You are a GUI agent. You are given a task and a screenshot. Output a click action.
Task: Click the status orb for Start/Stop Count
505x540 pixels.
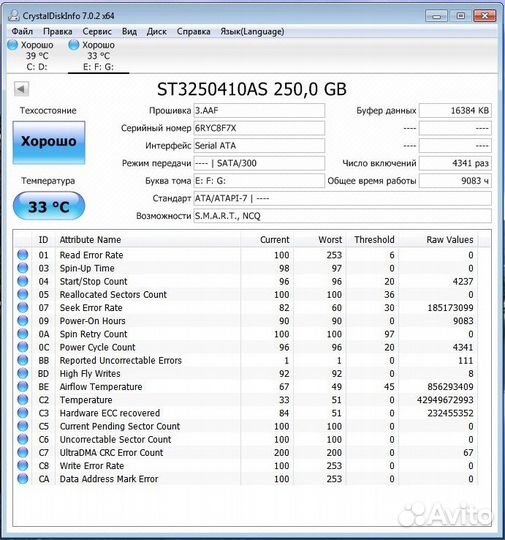tap(23, 281)
